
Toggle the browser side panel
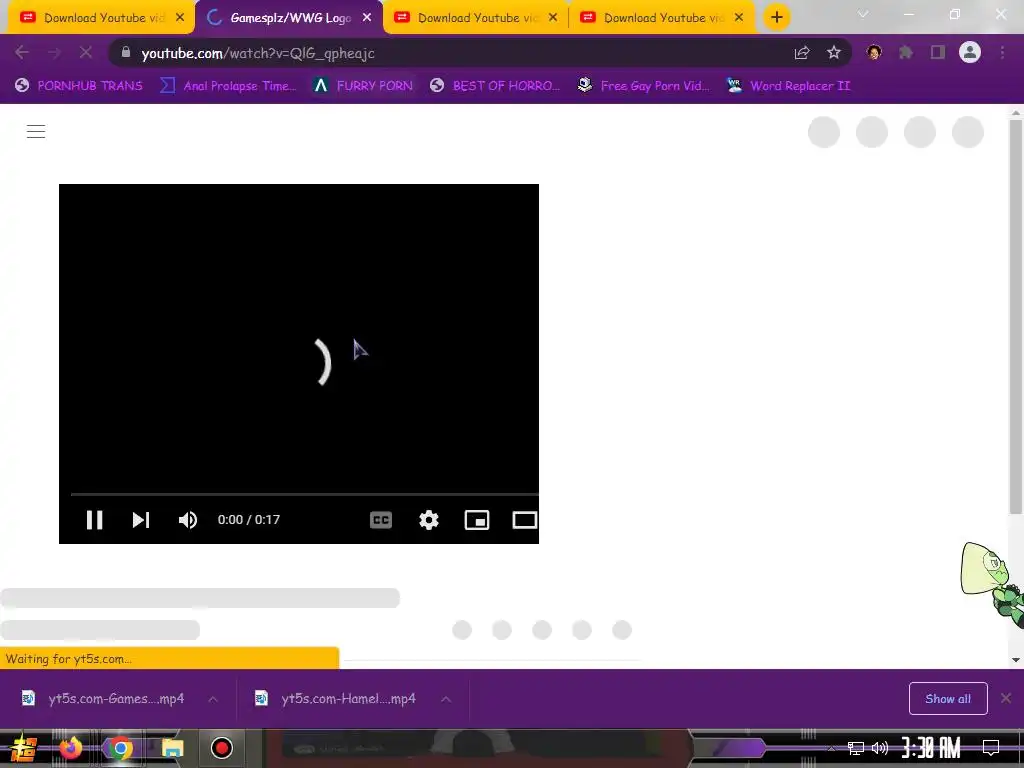[x=938, y=52]
